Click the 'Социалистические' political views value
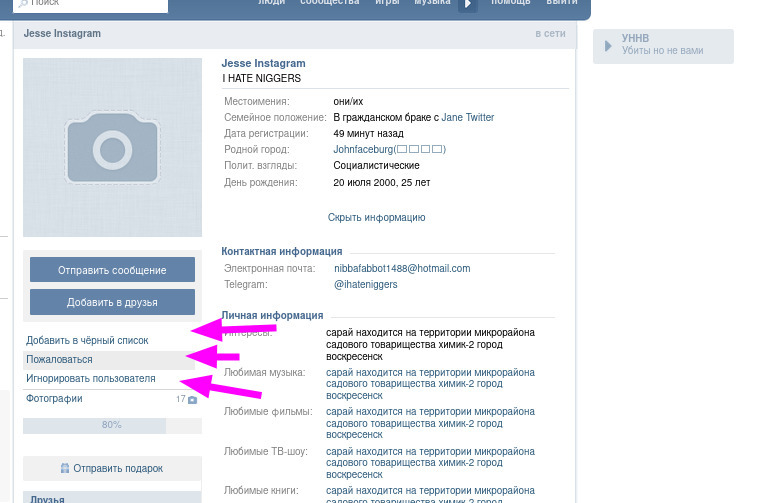Screen dimensions: 764x503 pos(376,166)
